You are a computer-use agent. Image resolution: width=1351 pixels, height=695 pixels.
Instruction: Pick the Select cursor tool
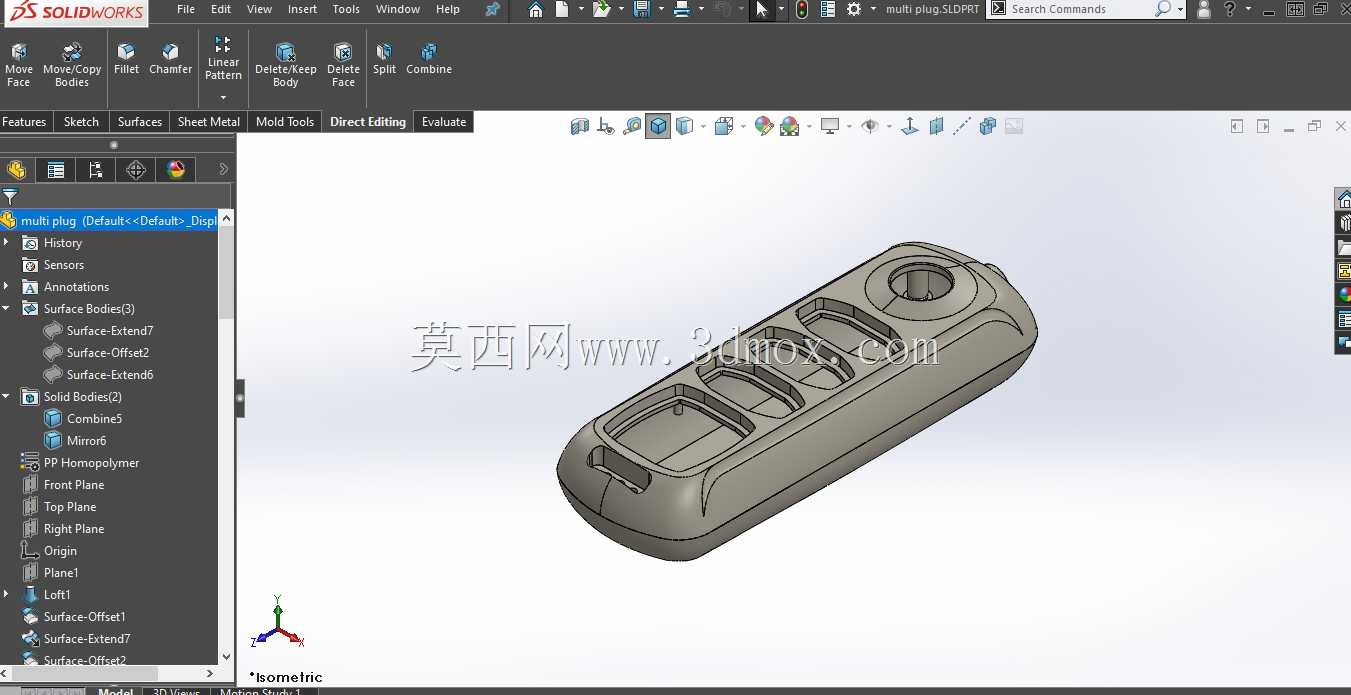coord(762,9)
